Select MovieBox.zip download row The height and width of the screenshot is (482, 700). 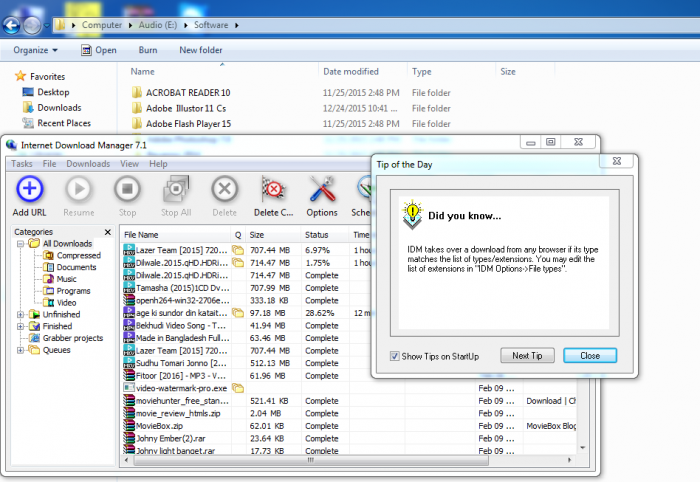coord(349,426)
